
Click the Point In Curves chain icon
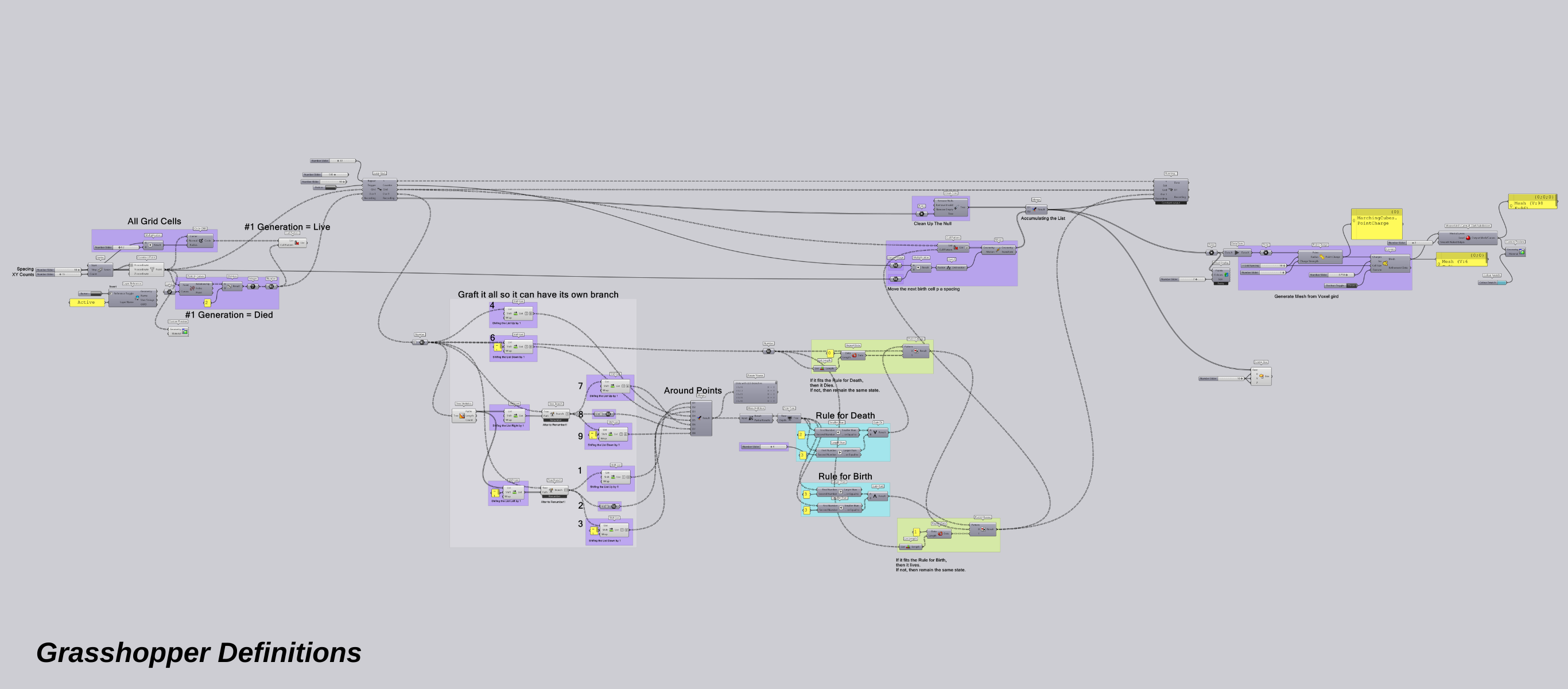pyautogui.click(x=192, y=288)
